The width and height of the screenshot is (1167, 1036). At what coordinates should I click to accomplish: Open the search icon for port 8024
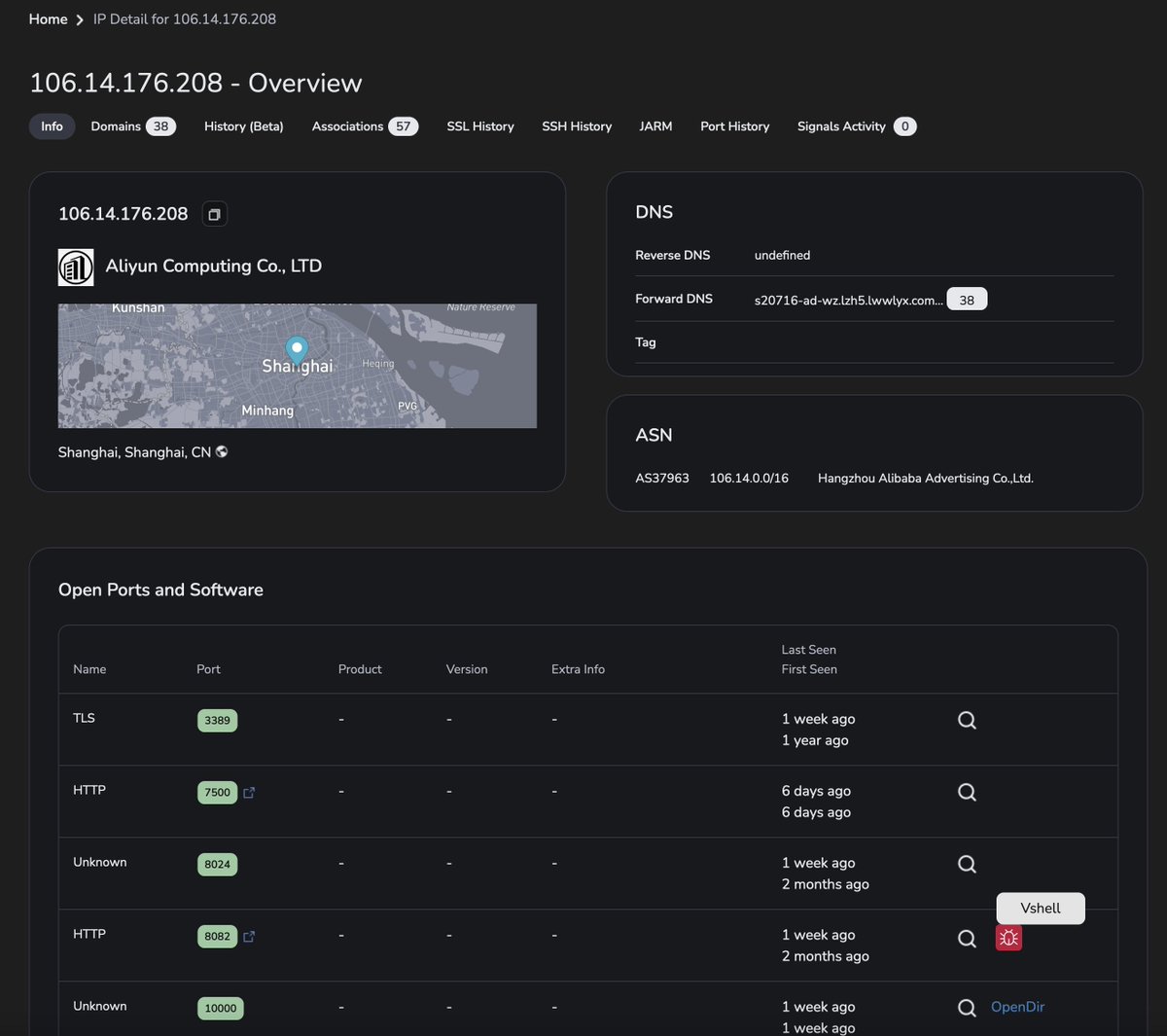click(x=967, y=864)
